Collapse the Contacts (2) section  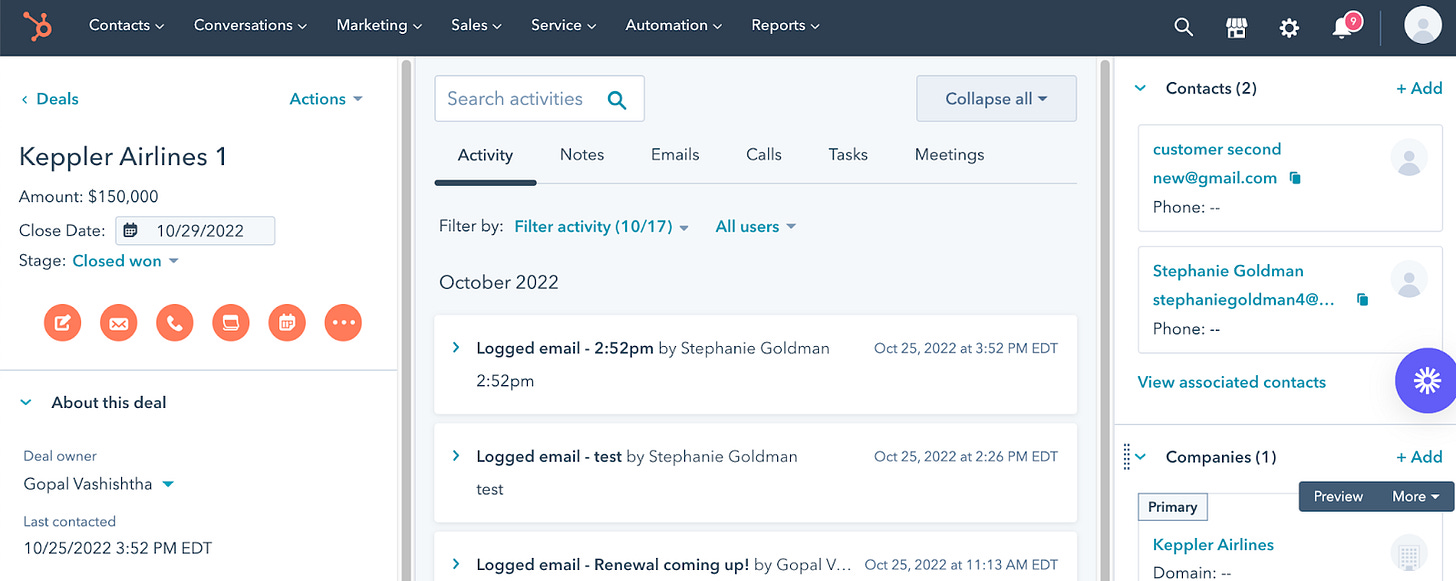(x=1140, y=89)
